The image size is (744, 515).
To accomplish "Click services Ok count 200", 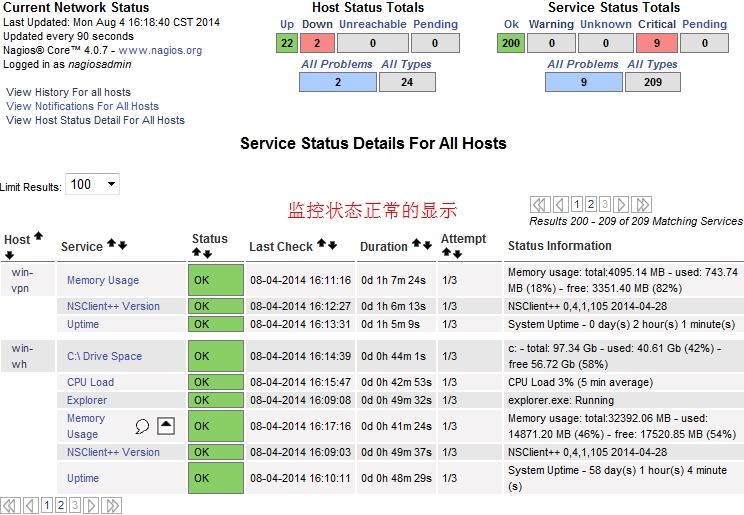I will coord(511,43).
